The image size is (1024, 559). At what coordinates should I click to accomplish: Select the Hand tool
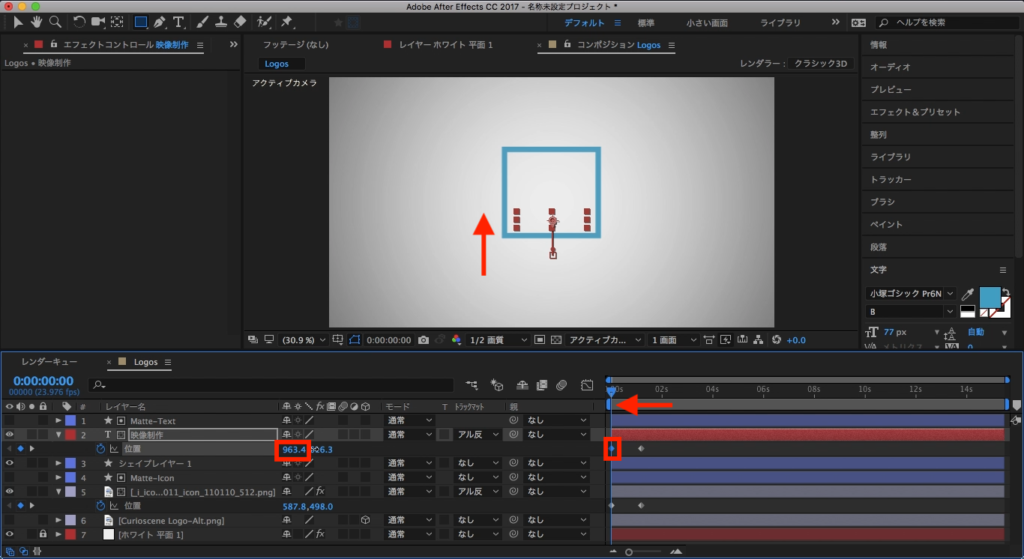[37, 21]
